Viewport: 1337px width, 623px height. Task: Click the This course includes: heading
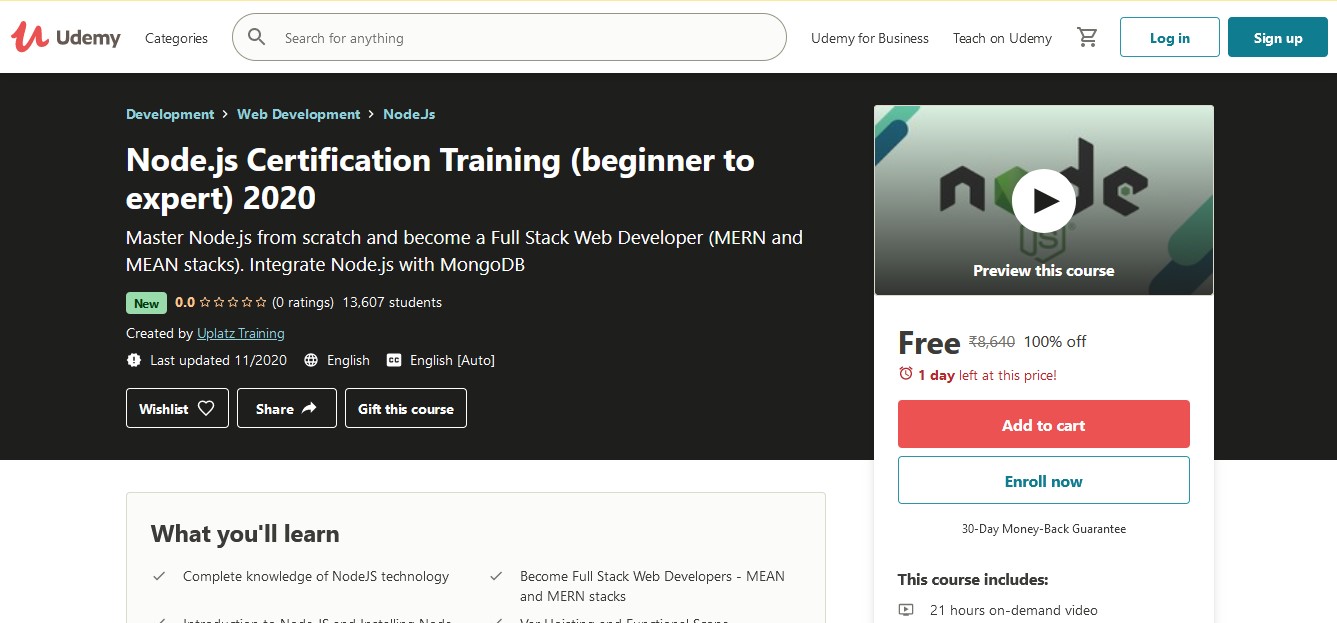click(x=973, y=579)
